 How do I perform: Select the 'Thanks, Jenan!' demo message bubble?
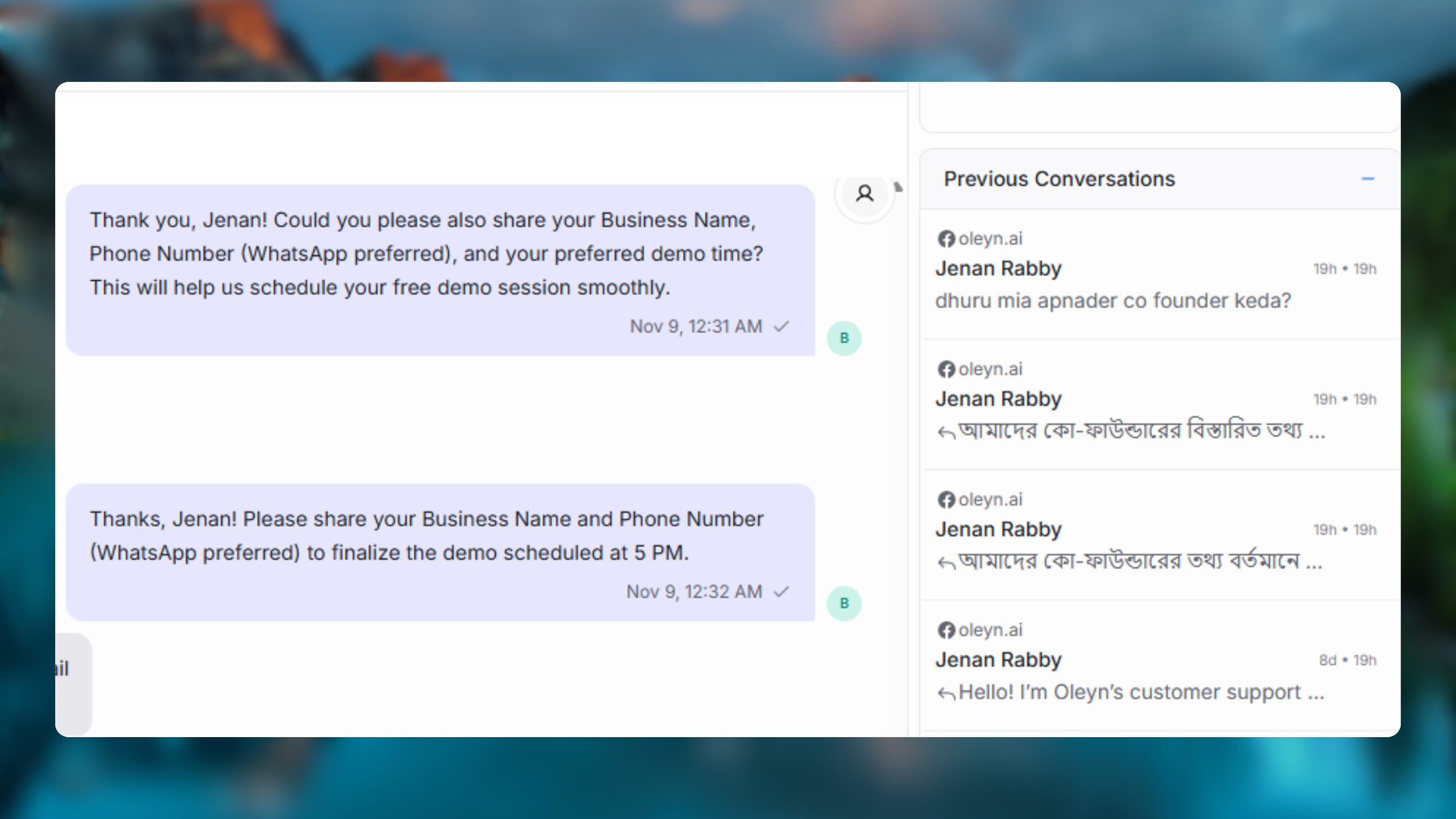[x=425, y=536]
